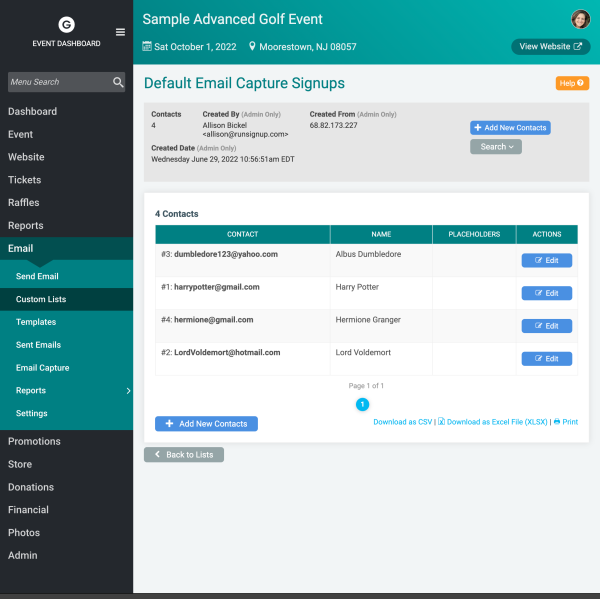Edit the Hermione Granger contact
The image size is (600, 599).
point(546,326)
